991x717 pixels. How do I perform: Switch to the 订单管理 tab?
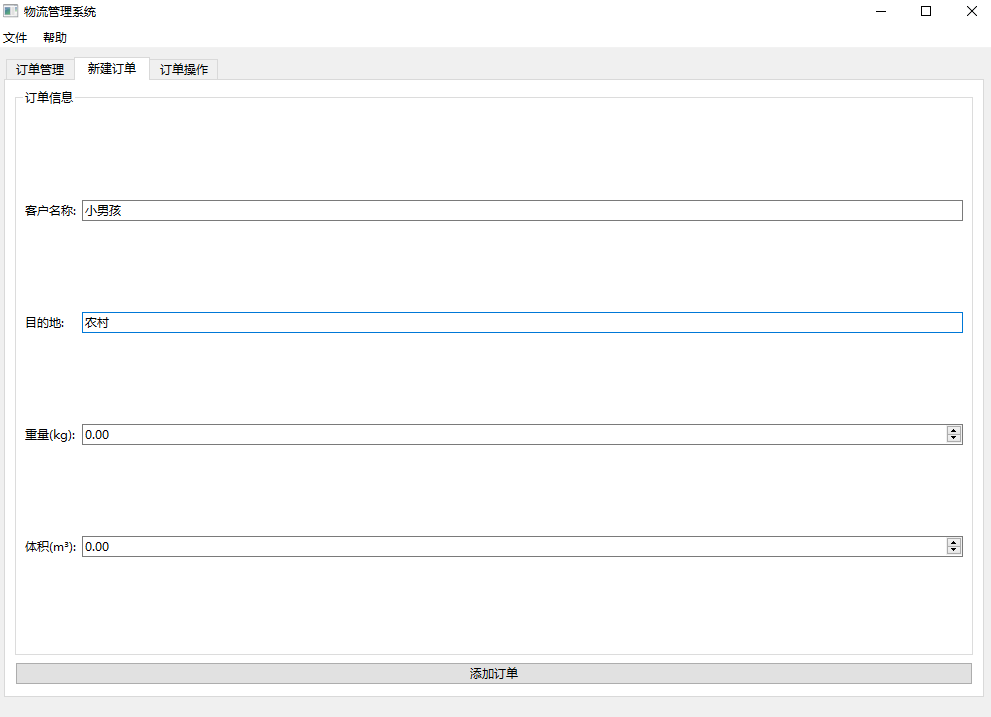click(40, 70)
